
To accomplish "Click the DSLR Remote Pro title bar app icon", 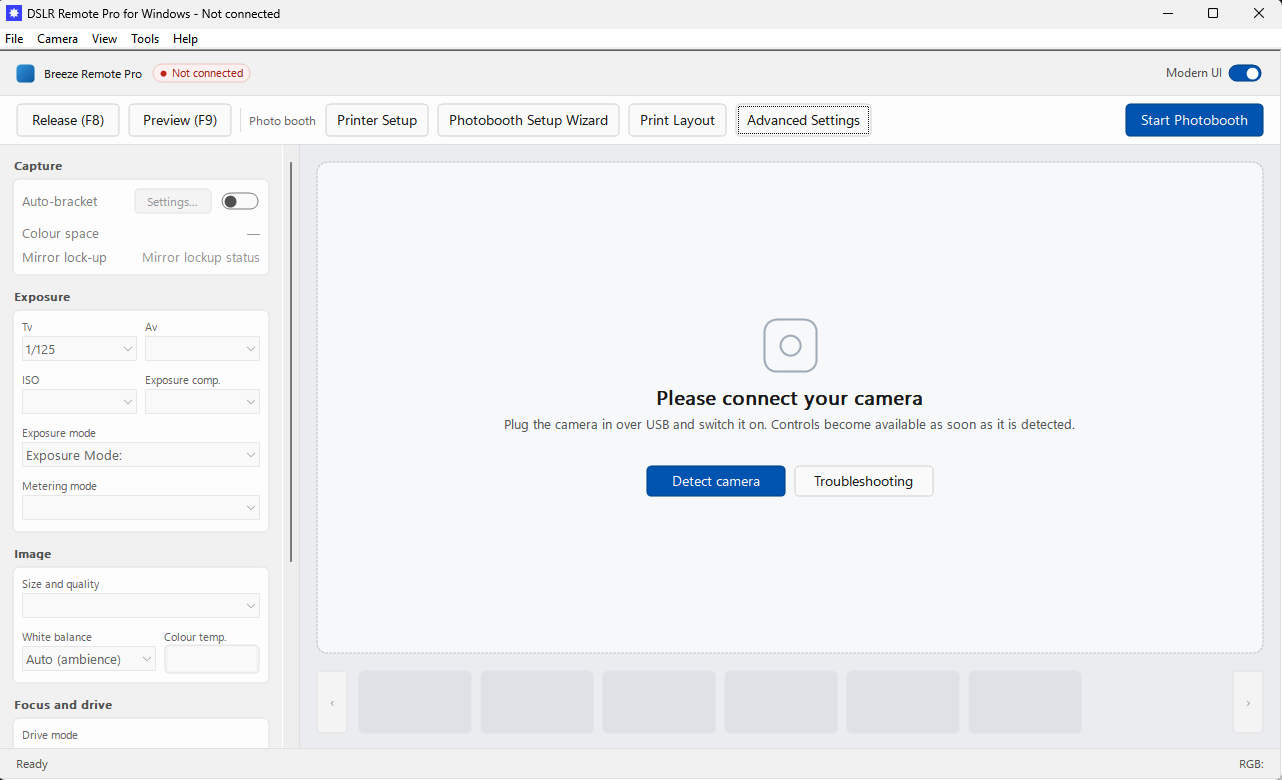I will [x=14, y=13].
